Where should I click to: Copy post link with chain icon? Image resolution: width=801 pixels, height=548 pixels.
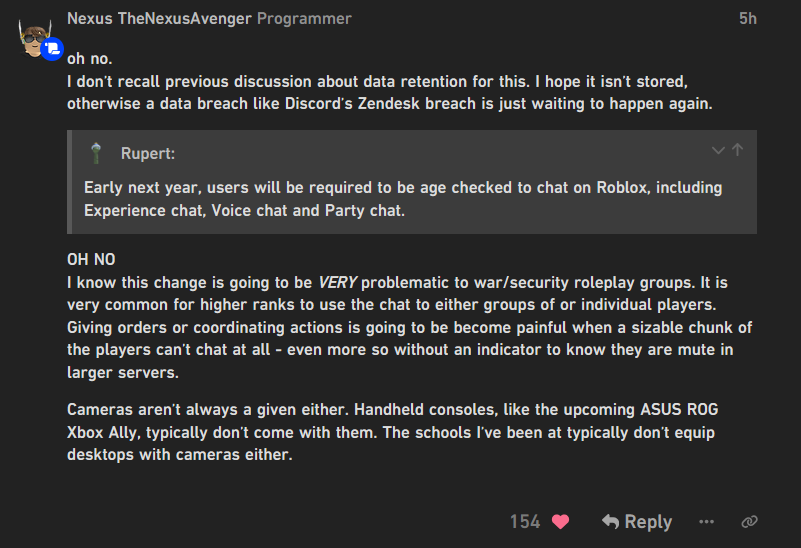(748, 521)
